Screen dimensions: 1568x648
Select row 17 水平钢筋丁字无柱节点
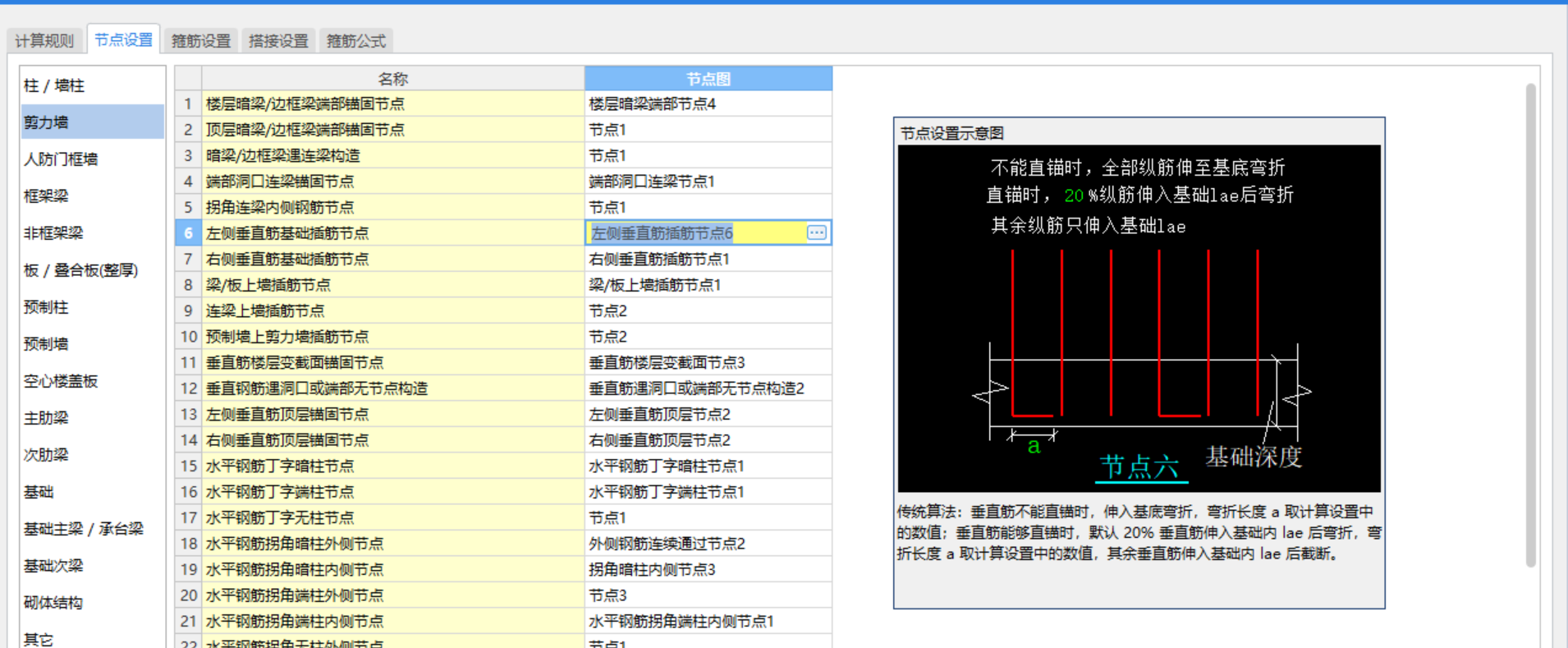393,517
